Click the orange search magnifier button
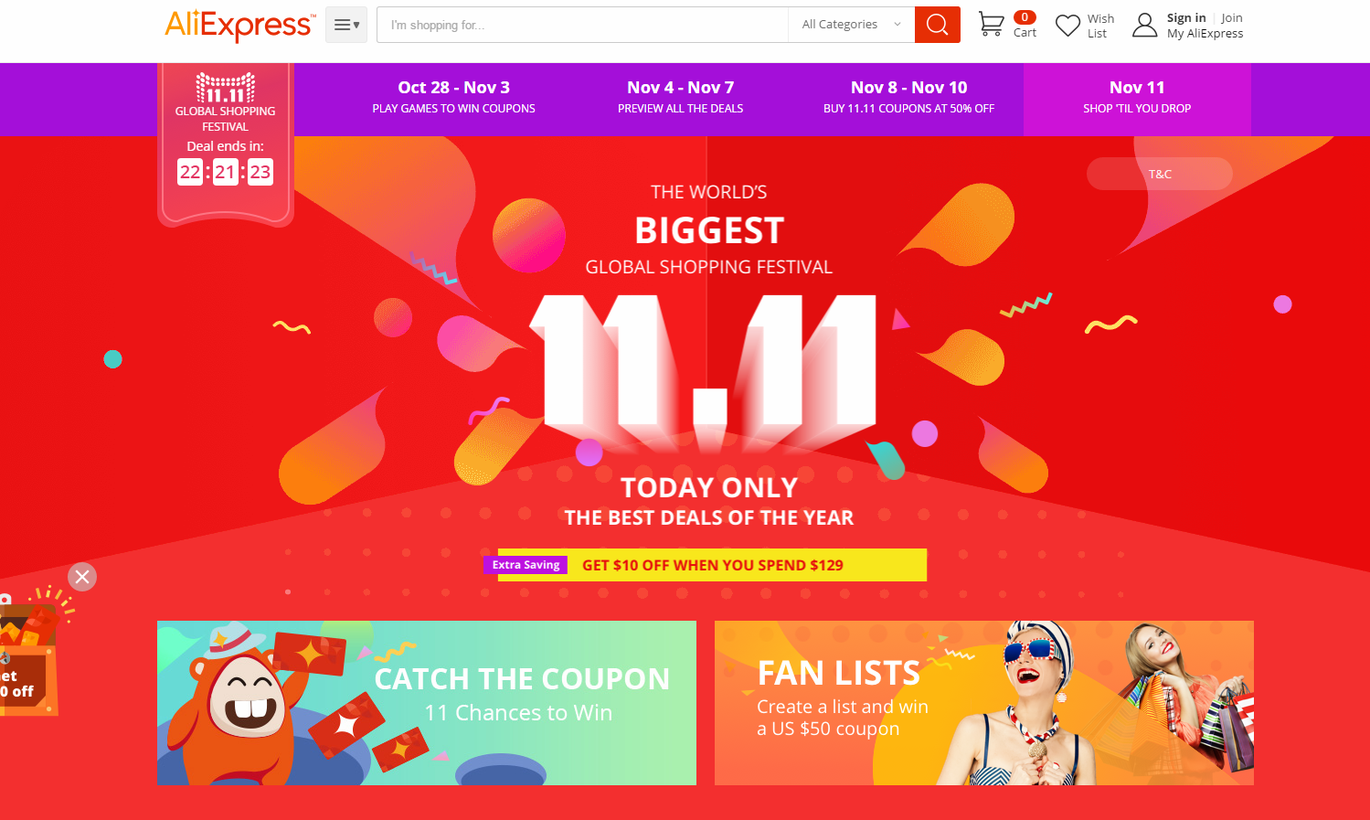1370x820 pixels. 937,25
